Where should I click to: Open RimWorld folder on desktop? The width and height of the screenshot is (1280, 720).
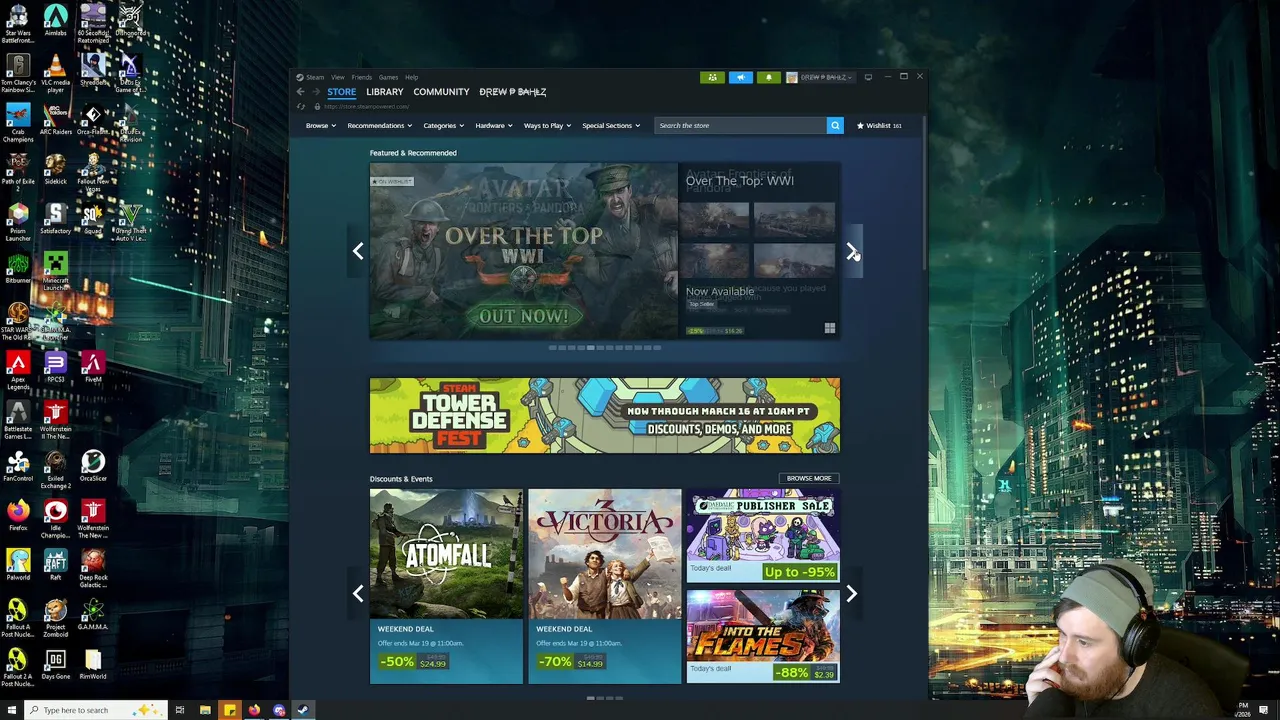click(93, 665)
